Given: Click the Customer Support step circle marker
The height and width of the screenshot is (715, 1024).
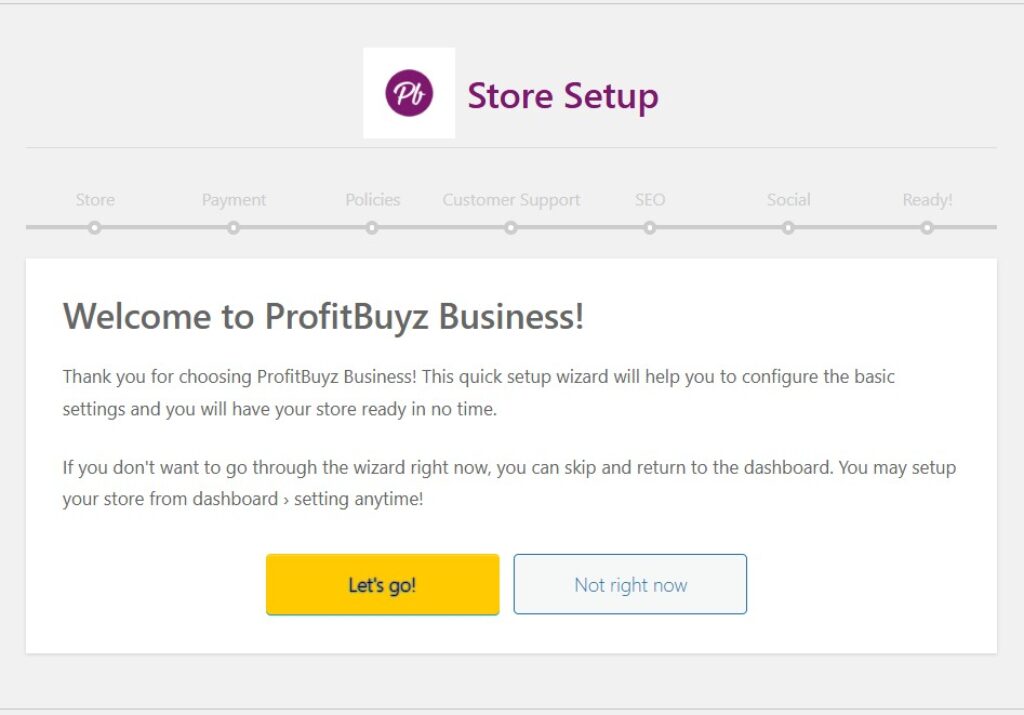Looking at the screenshot, I should point(511,228).
